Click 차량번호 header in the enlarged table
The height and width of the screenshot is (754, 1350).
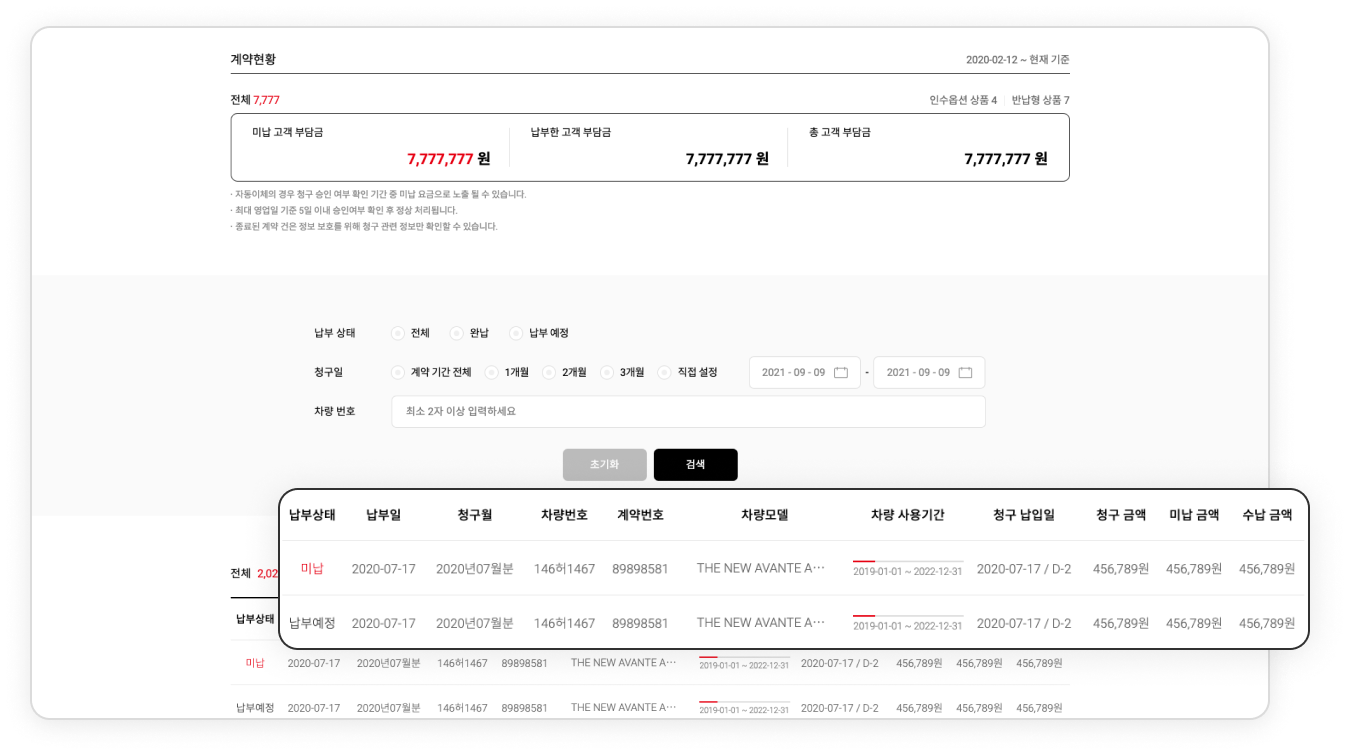click(564, 515)
